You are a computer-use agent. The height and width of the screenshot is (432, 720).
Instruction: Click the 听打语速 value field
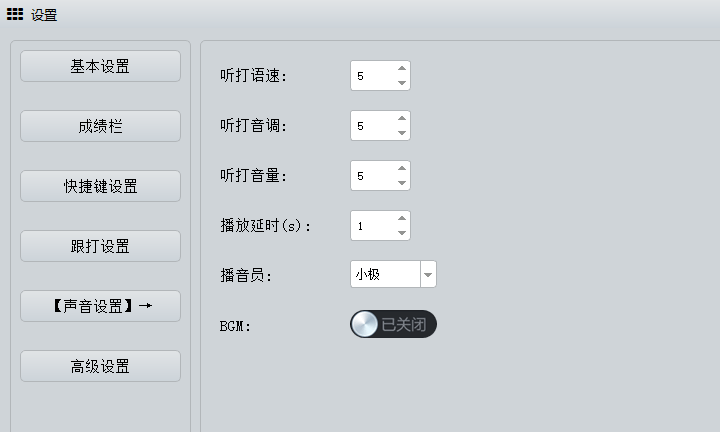[x=371, y=76]
